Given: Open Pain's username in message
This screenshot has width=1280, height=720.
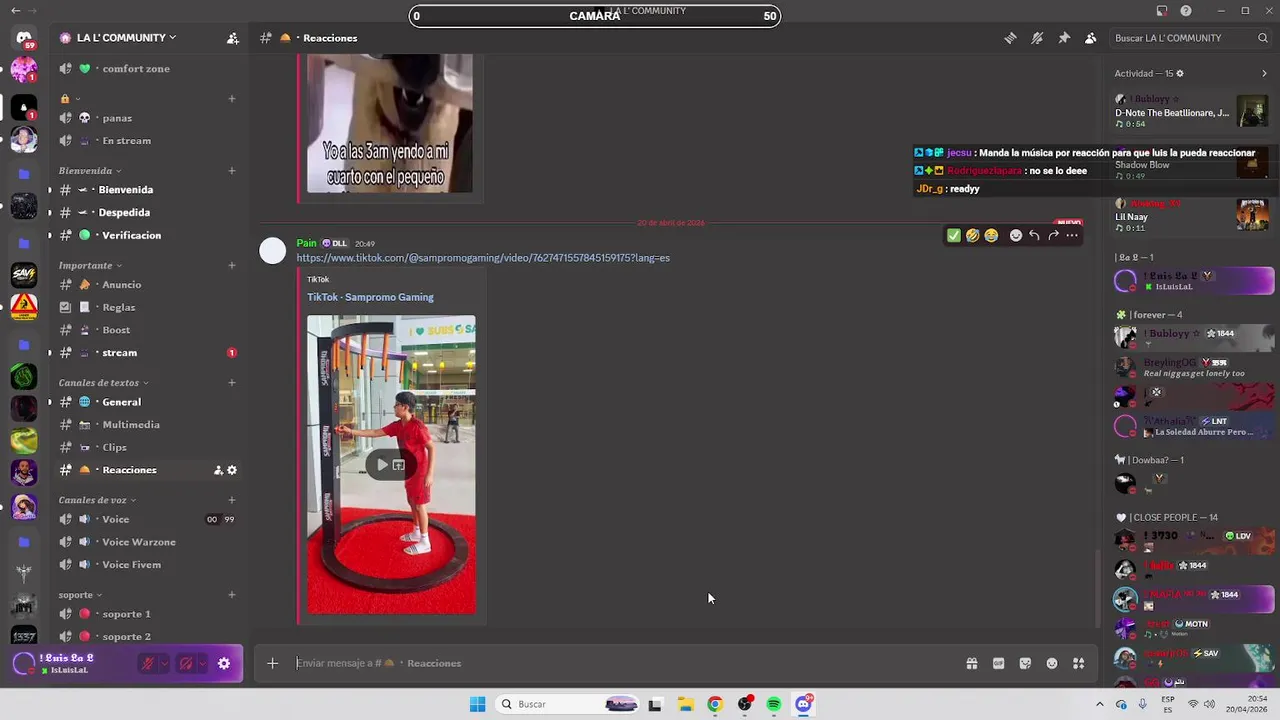Looking at the screenshot, I should [x=306, y=243].
